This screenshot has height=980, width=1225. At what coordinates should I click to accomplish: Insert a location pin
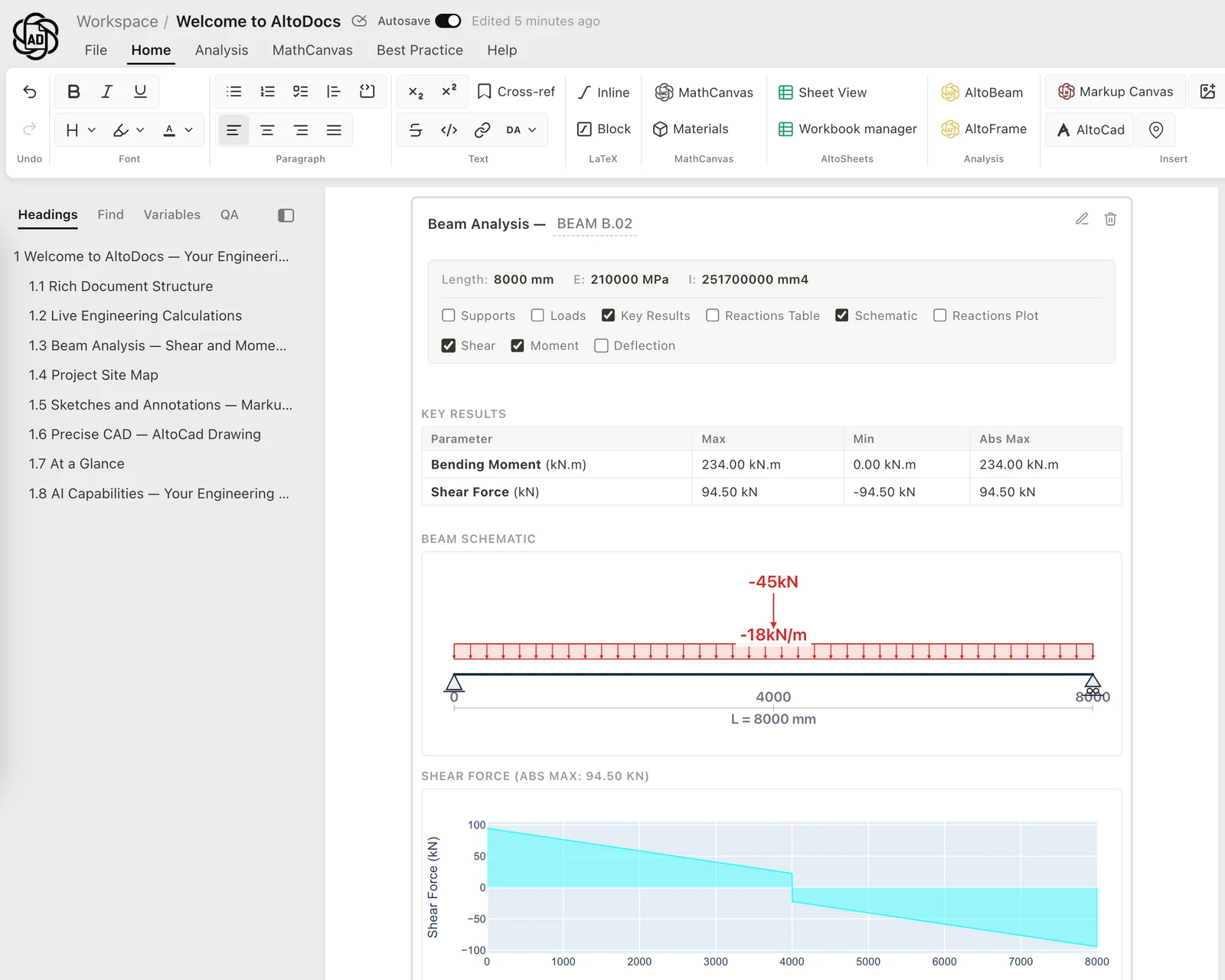click(x=1156, y=130)
